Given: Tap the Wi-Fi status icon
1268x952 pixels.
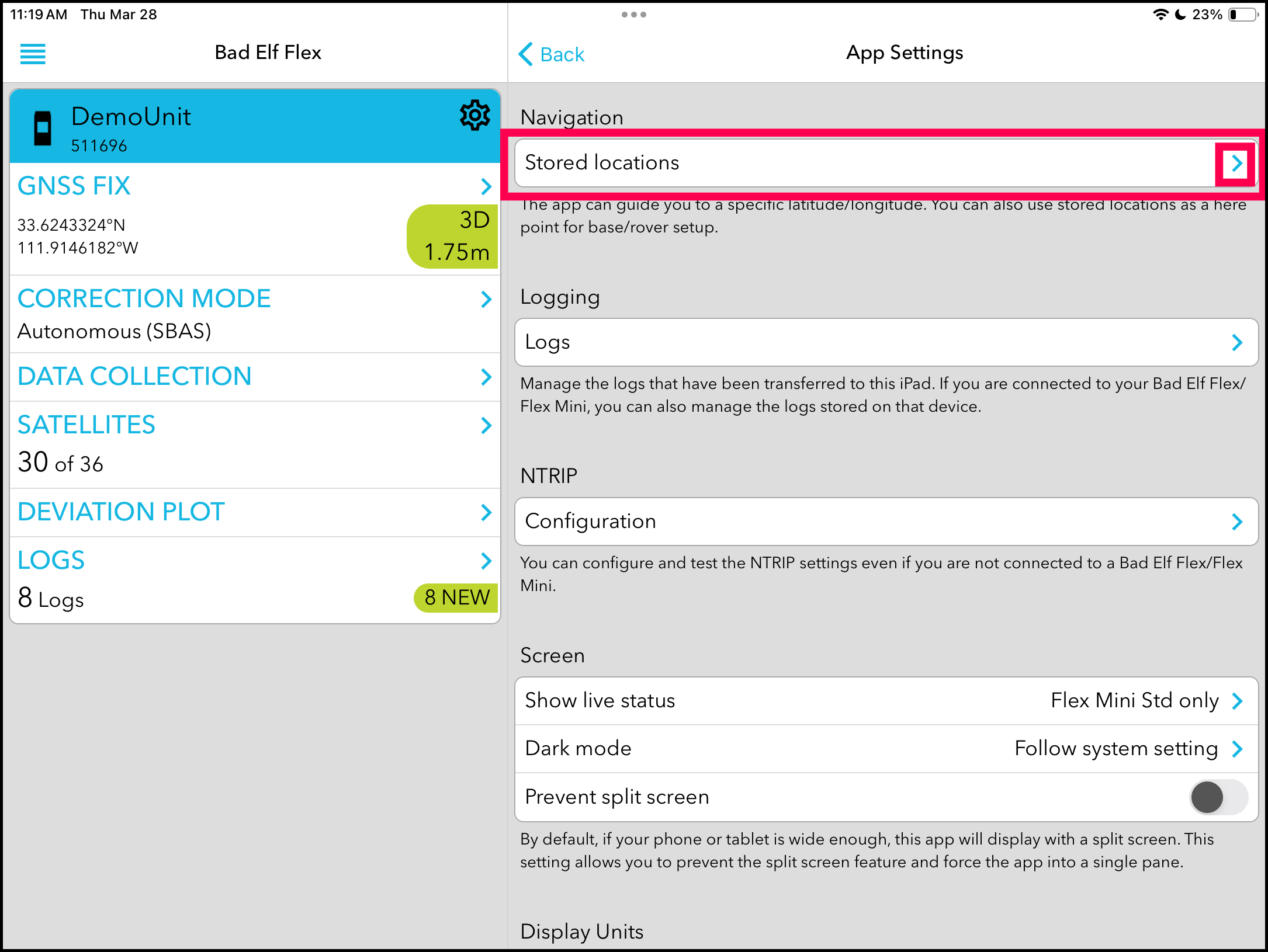Looking at the screenshot, I should [x=1160, y=15].
